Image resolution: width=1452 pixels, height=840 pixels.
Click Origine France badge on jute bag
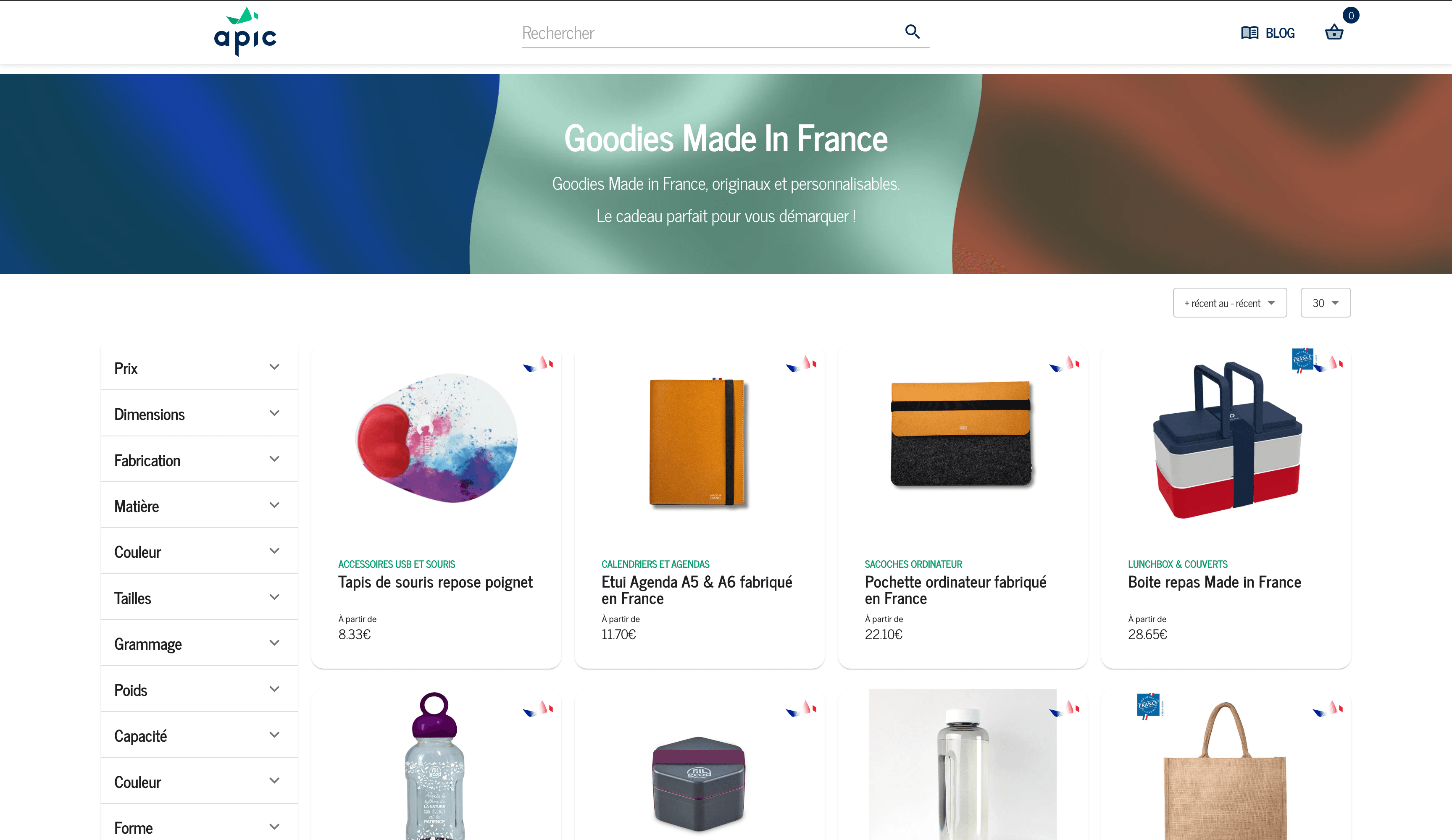tap(1148, 705)
